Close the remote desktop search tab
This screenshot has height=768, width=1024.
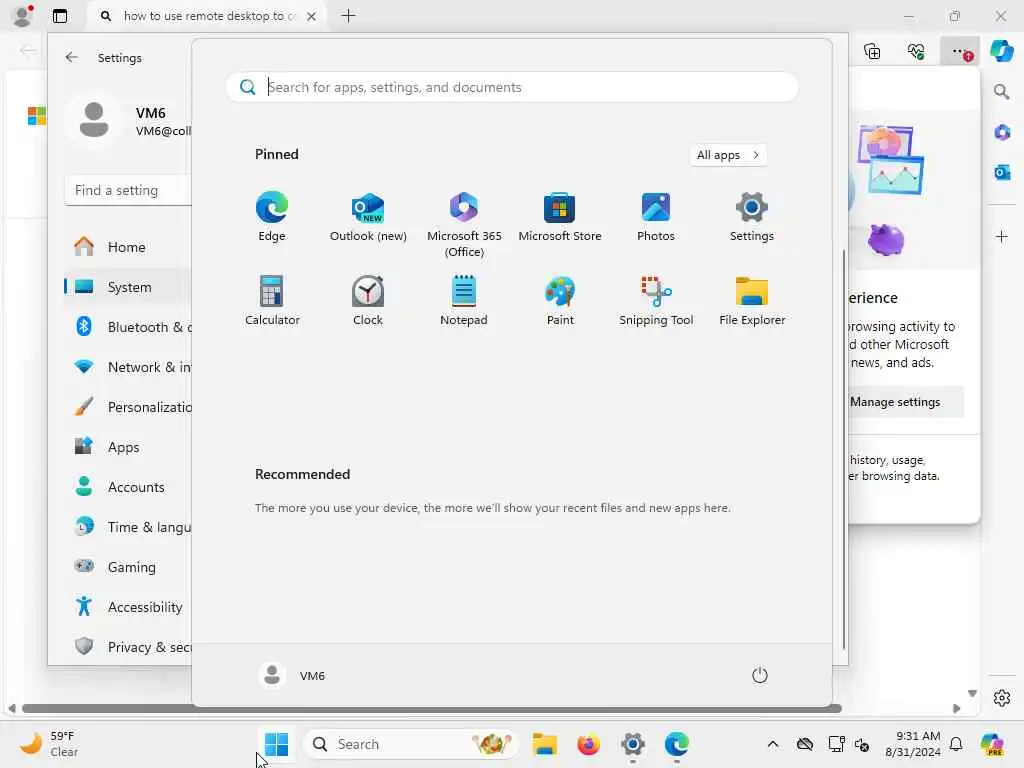312,16
